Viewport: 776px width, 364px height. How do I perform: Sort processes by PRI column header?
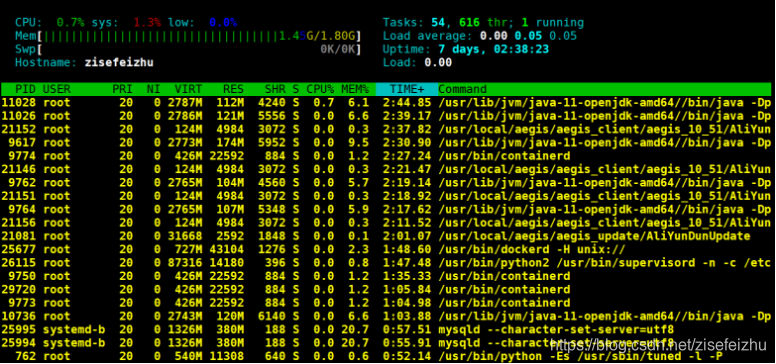[x=123, y=90]
